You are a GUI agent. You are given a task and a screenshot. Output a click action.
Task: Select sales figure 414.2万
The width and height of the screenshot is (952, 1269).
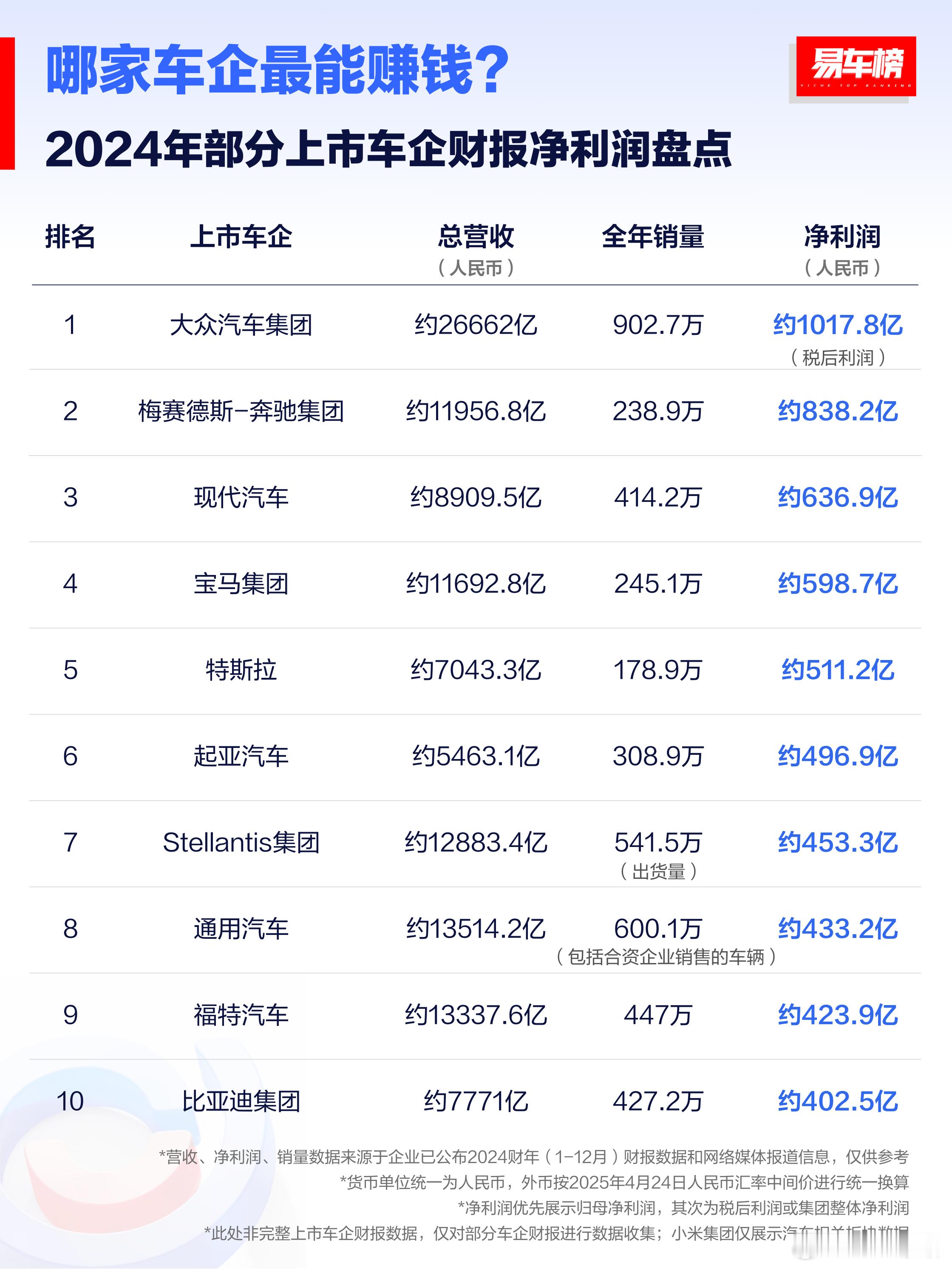point(657,497)
